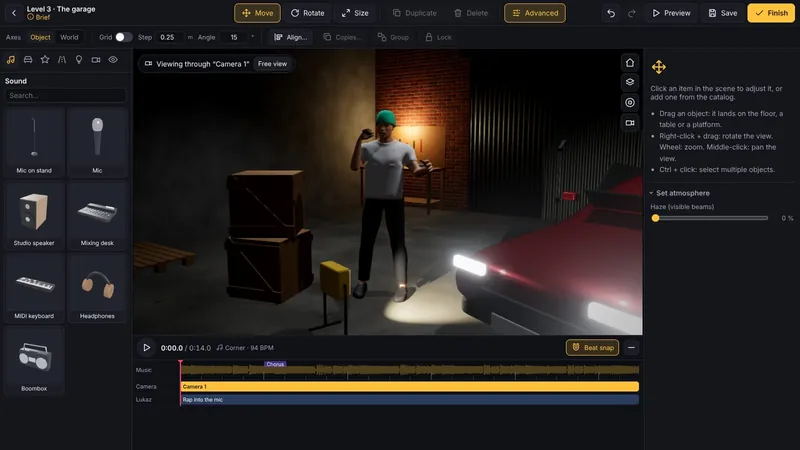Open the eye catalog category

(x=113, y=60)
